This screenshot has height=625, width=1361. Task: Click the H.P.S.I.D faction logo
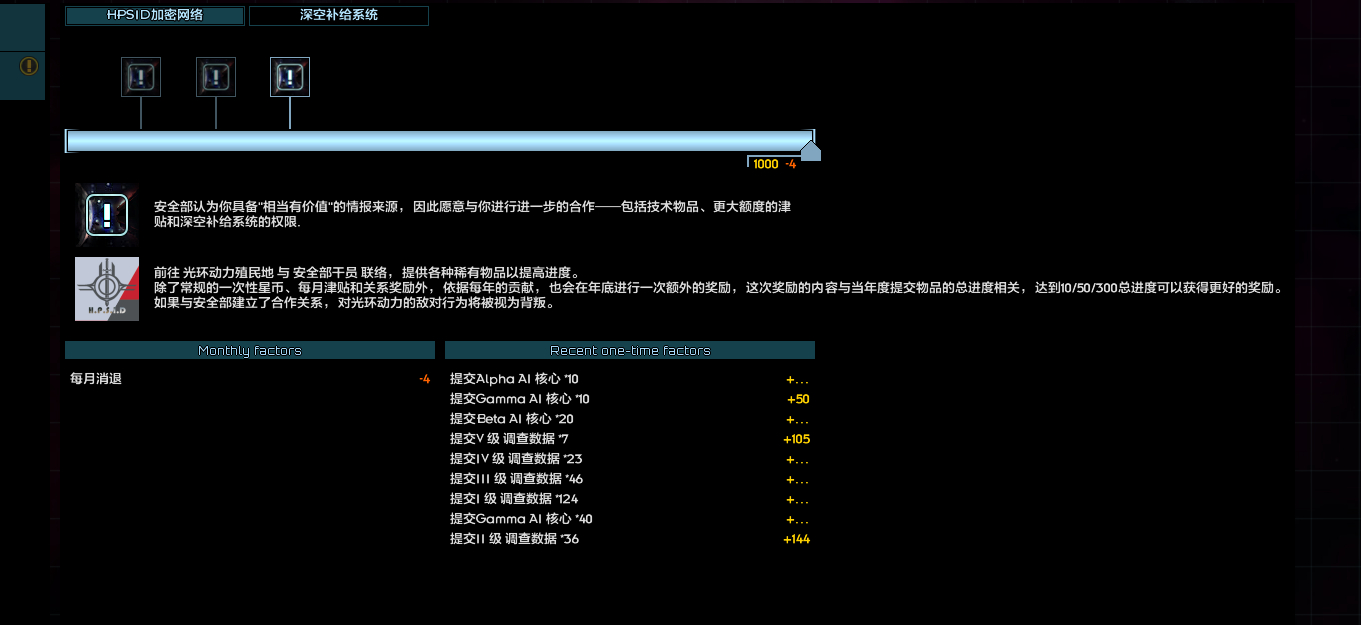(107, 289)
